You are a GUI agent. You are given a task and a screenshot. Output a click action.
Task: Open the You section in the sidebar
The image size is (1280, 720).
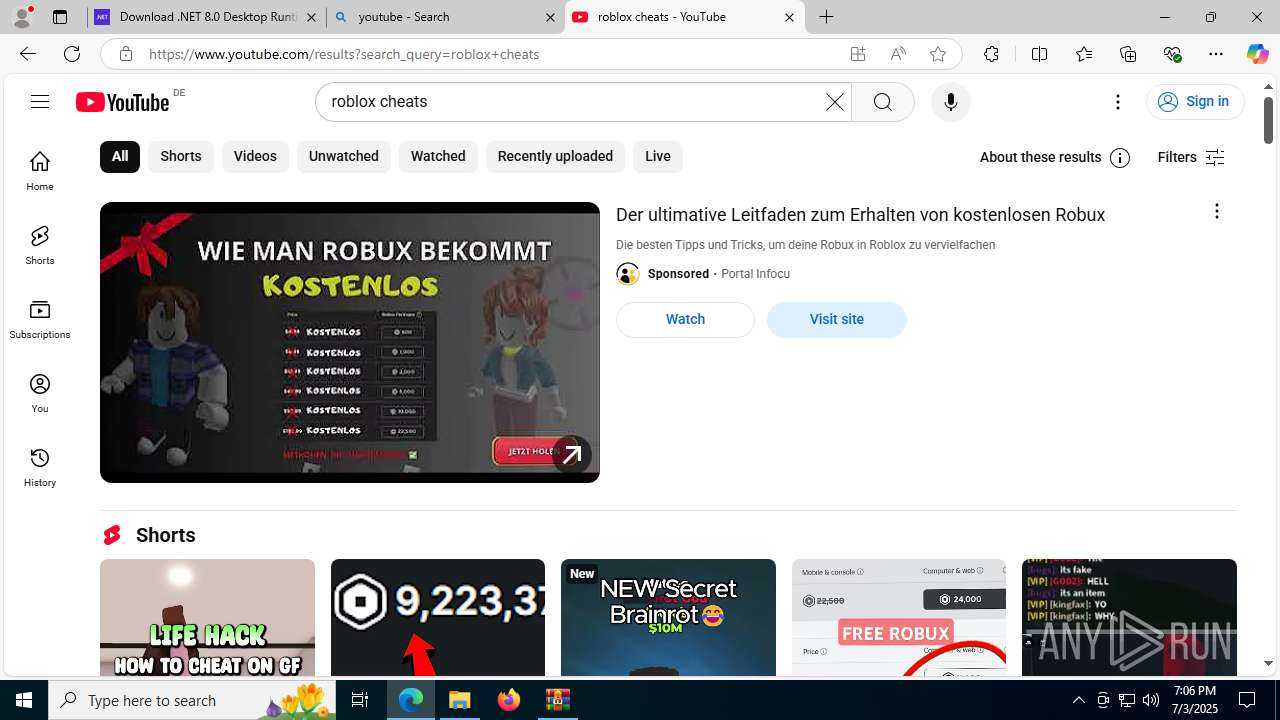click(40, 393)
